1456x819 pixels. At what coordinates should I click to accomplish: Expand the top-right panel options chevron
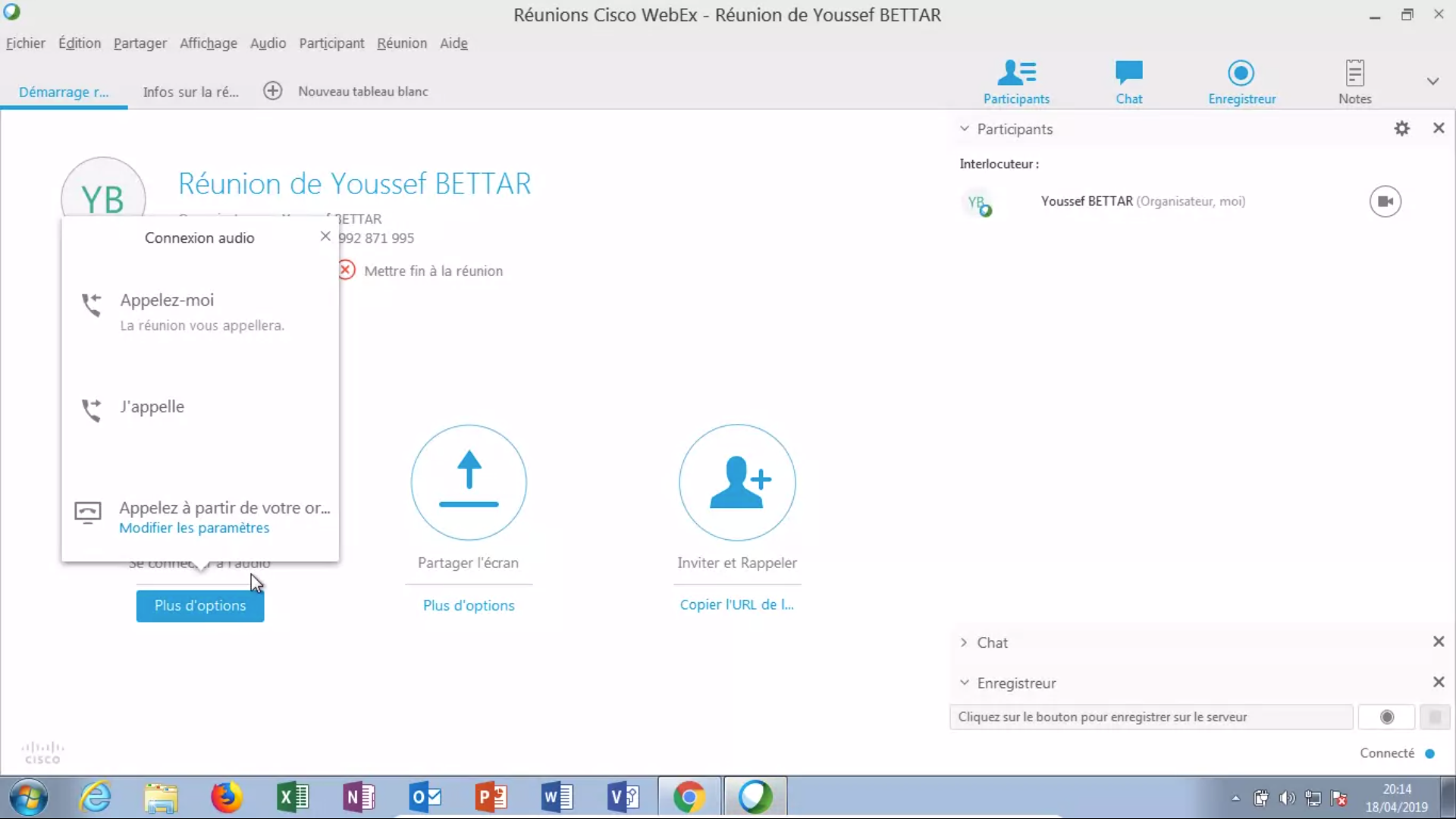tap(1432, 81)
